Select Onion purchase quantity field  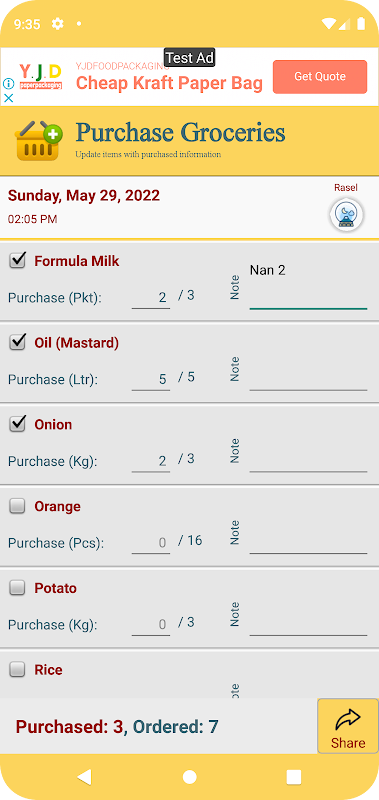click(151, 460)
